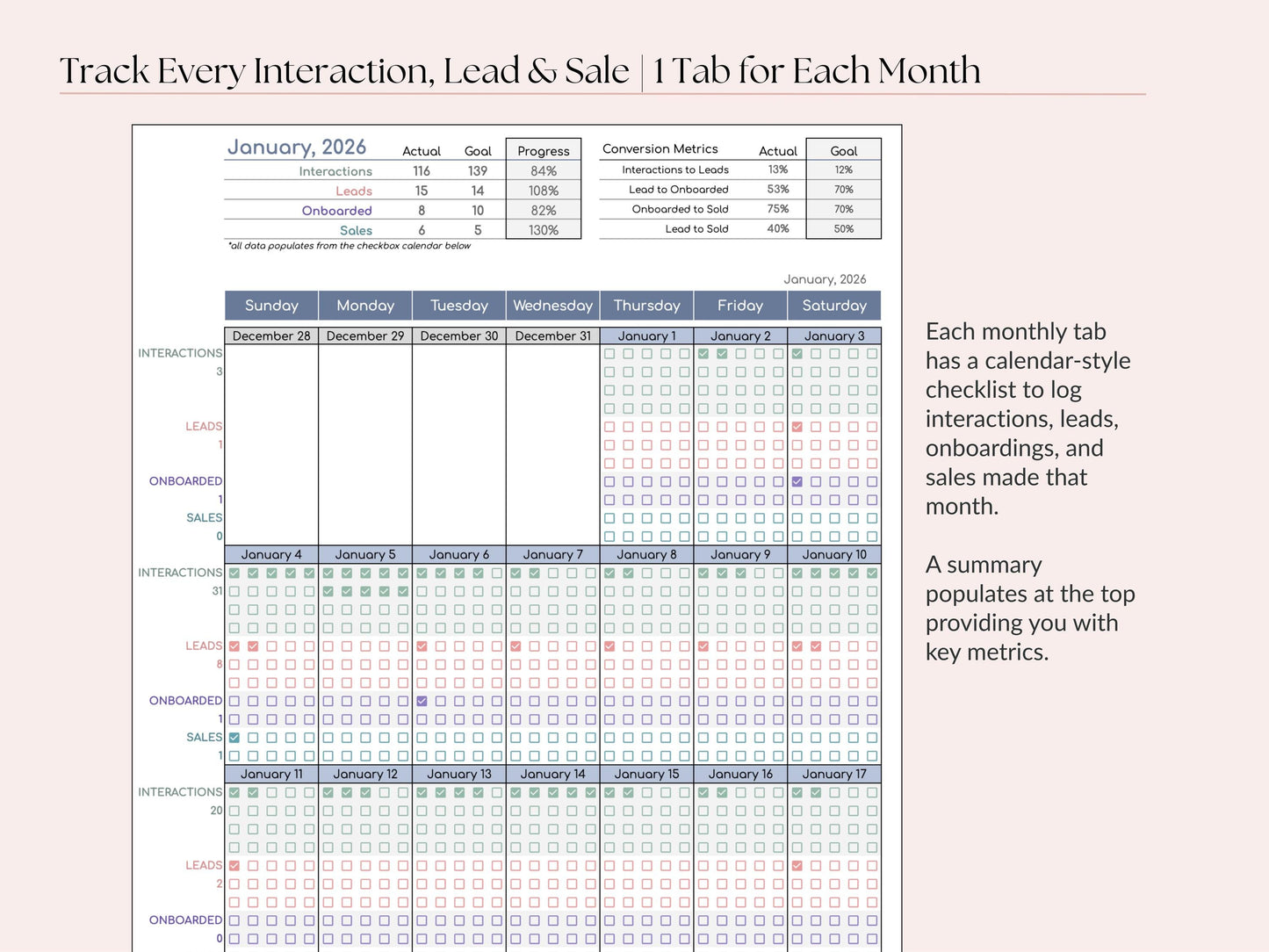Toggle the checked Leads checkbox under January 11
This screenshot has width=1269, height=952.
pyautogui.click(x=234, y=866)
